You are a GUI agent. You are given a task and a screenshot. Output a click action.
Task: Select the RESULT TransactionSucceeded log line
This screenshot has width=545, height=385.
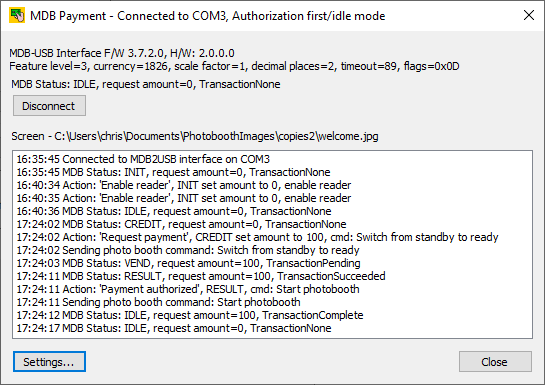click(x=201, y=276)
